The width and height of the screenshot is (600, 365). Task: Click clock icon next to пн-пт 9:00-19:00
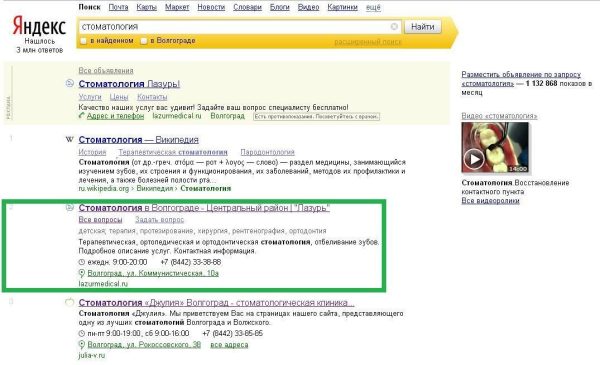82,334
